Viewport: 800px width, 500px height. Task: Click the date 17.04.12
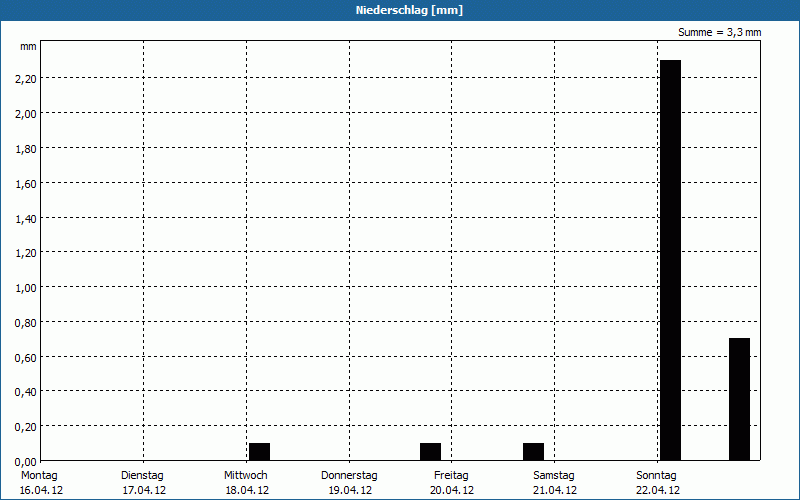point(144,490)
